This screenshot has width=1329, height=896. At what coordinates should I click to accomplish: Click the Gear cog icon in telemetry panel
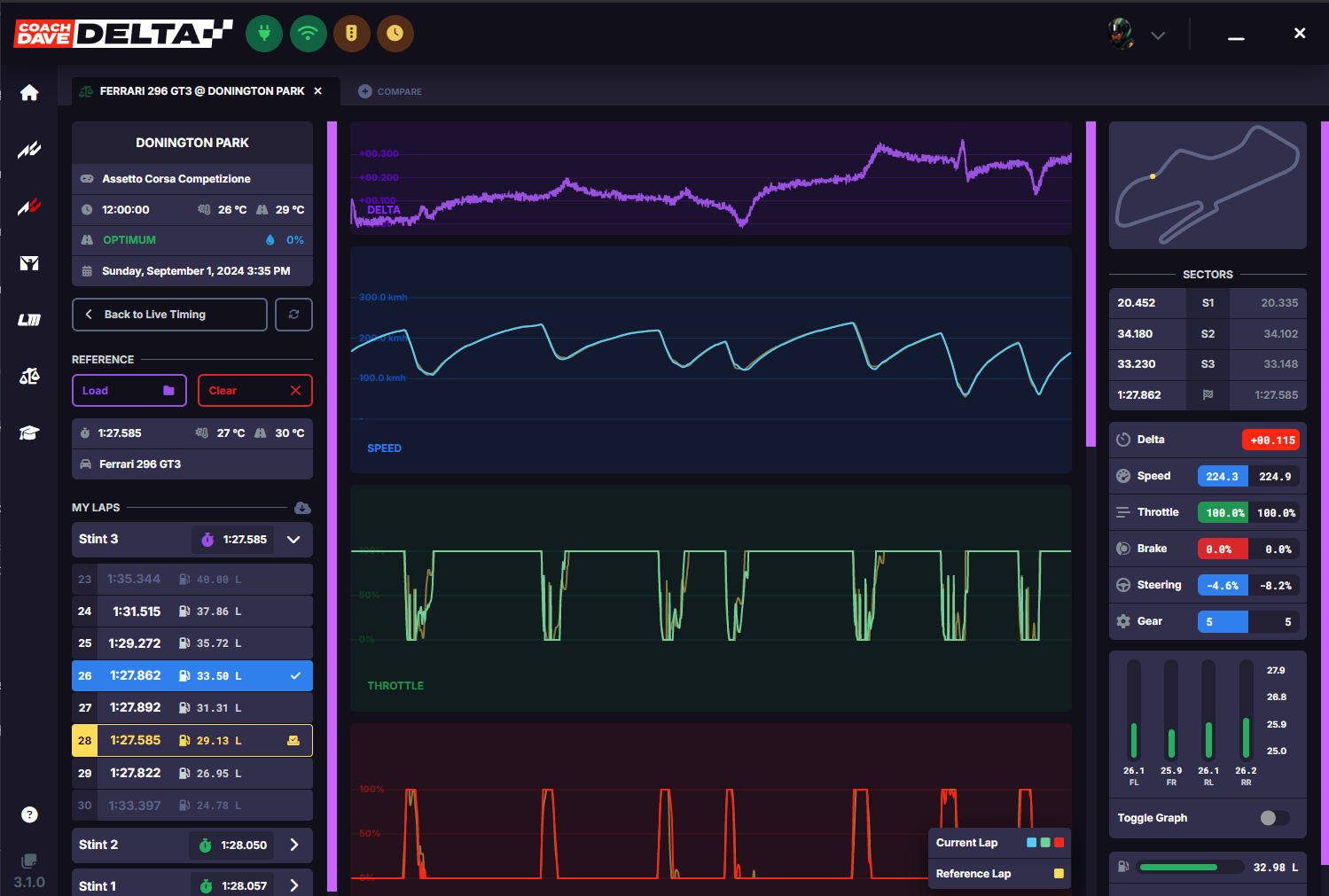[1123, 621]
